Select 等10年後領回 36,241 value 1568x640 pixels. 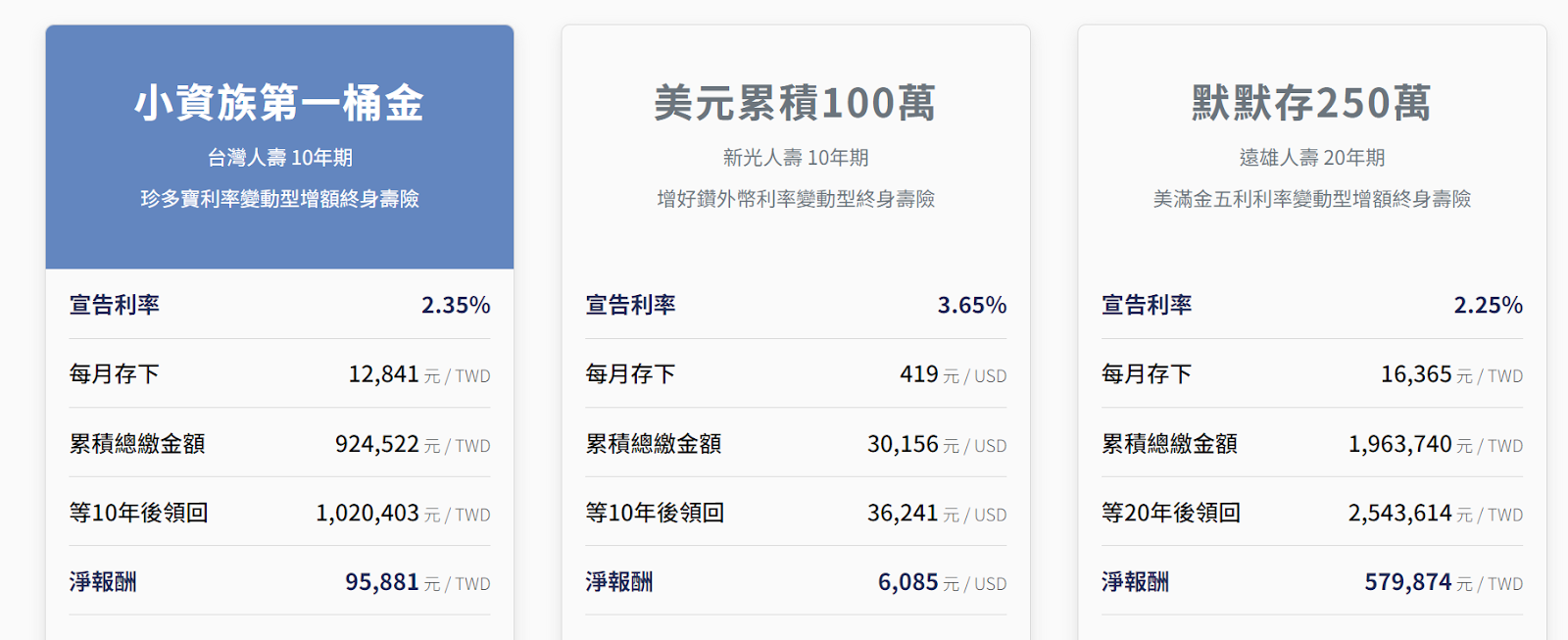pos(906,513)
